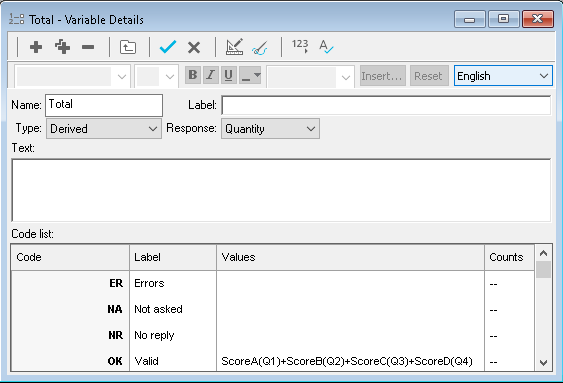Select the ER code row
Viewport: 563px width, 383px height.
pyautogui.click(x=273, y=283)
